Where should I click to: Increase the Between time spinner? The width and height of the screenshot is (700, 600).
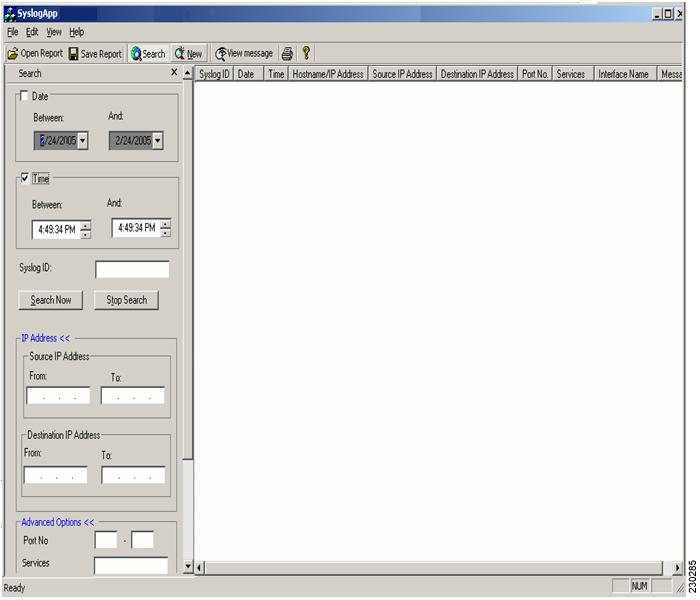click(x=86, y=225)
